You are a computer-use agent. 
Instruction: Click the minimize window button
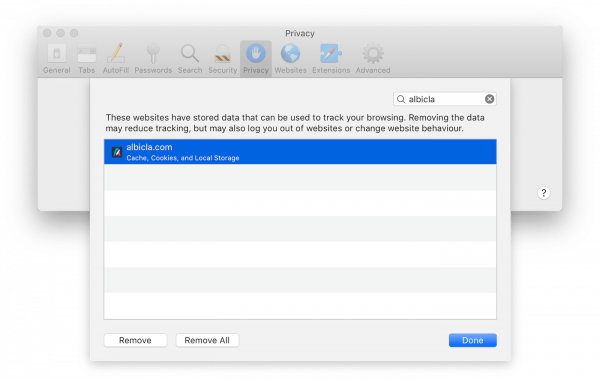[x=60, y=33]
